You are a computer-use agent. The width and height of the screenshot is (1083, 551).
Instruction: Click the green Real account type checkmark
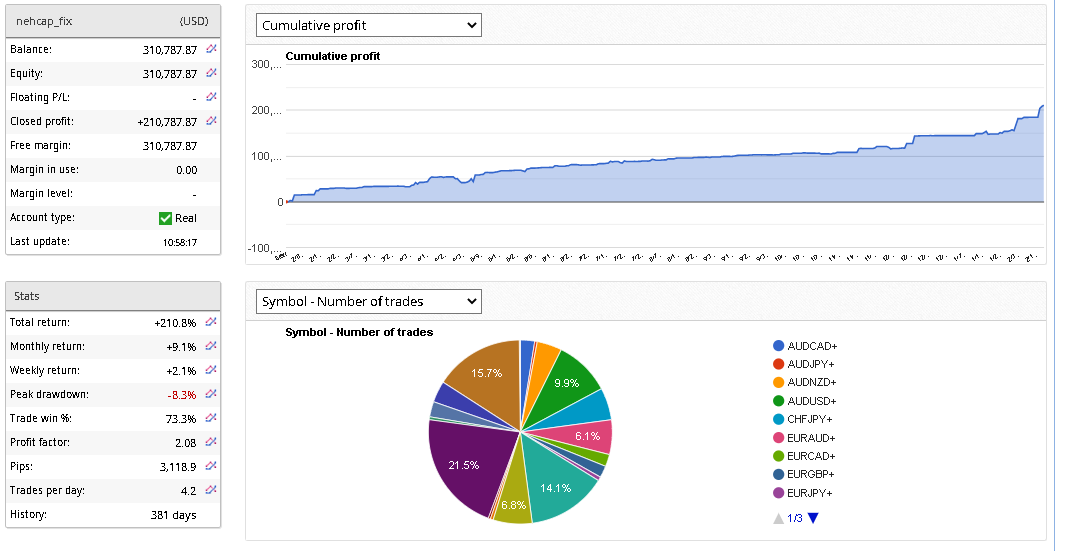[x=166, y=218]
